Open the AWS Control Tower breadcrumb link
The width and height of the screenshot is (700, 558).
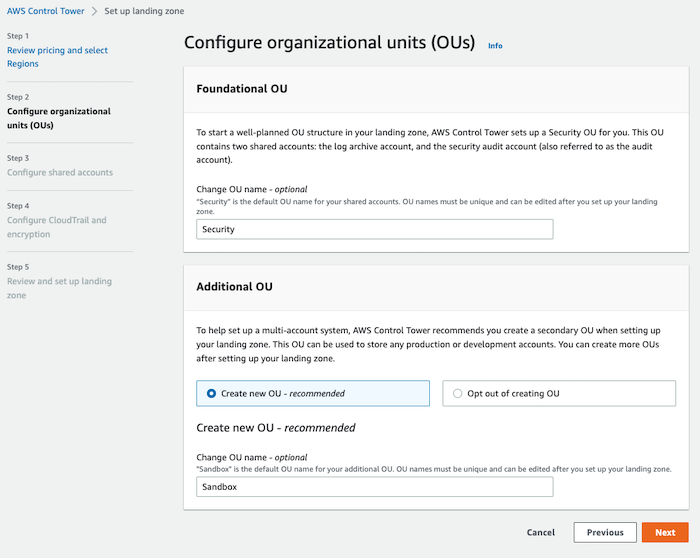pos(45,11)
